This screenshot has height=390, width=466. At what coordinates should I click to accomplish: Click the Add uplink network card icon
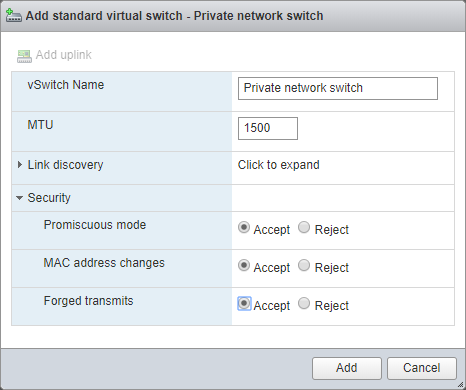click(24, 56)
